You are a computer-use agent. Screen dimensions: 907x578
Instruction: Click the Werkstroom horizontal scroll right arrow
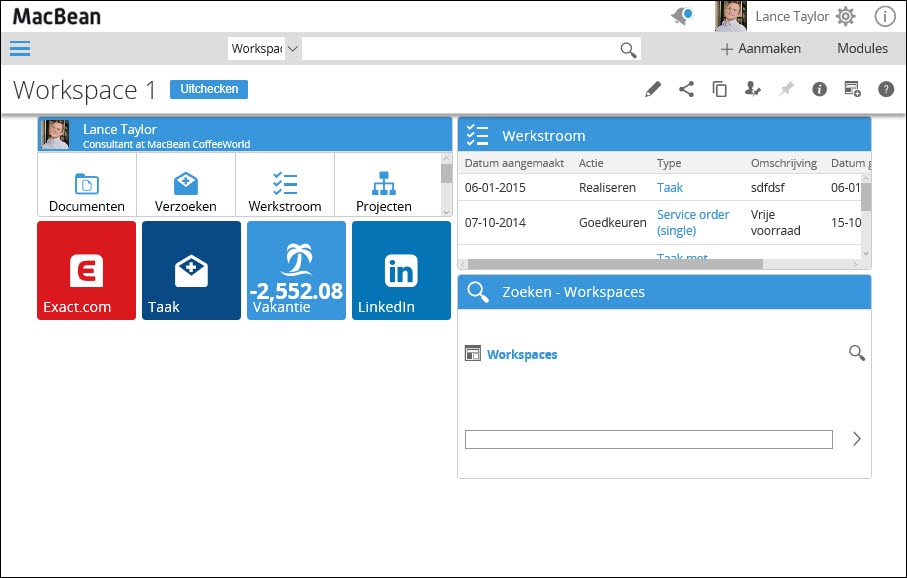pyautogui.click(x=856, y=264)
